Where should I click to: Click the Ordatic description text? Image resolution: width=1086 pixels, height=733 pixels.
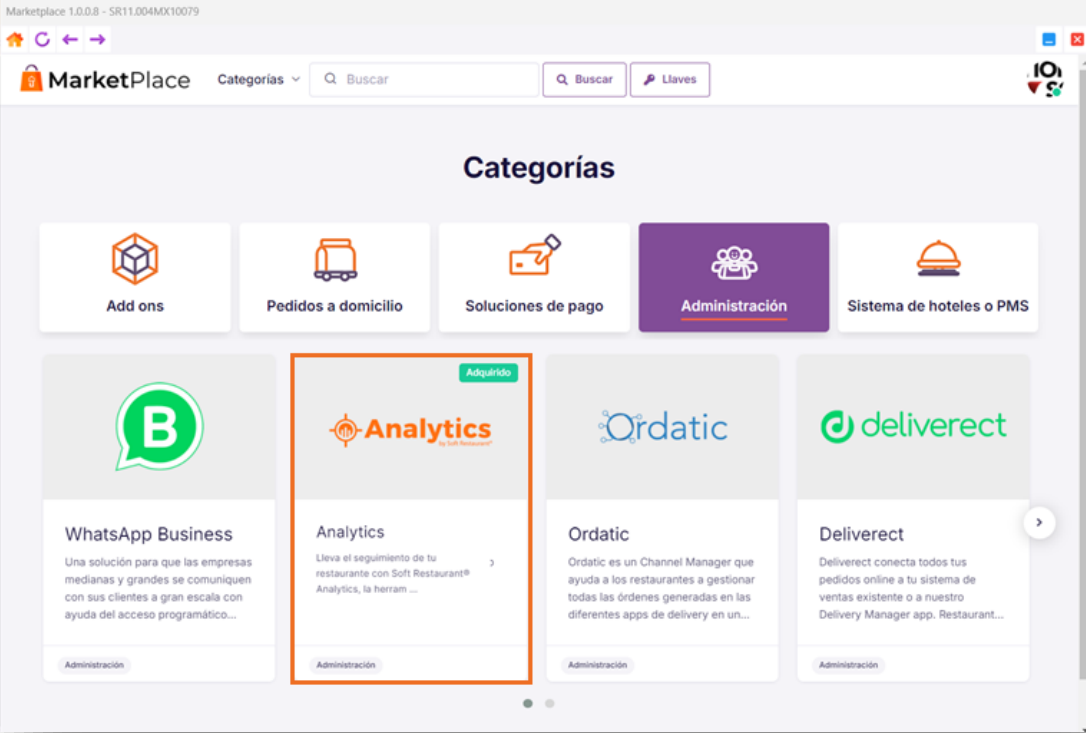(x=661, y=588)
